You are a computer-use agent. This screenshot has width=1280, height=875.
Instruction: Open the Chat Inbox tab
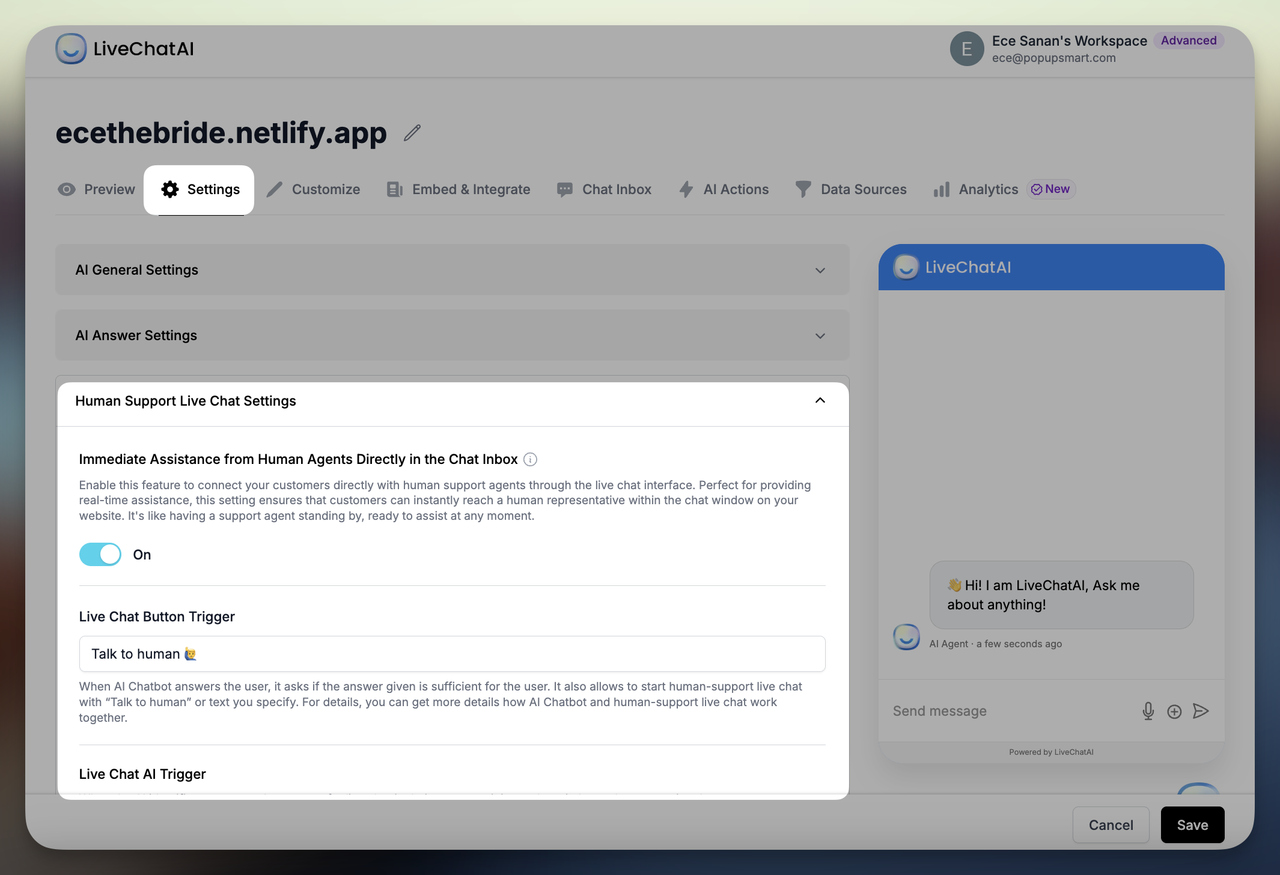tap(604, 189)
